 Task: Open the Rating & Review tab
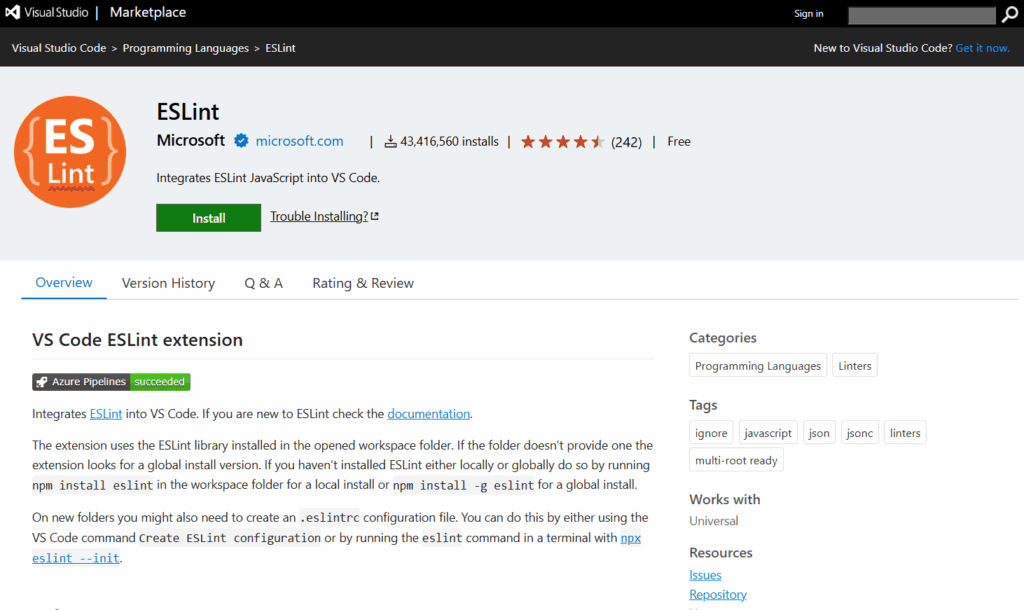[x=363, y=283]
